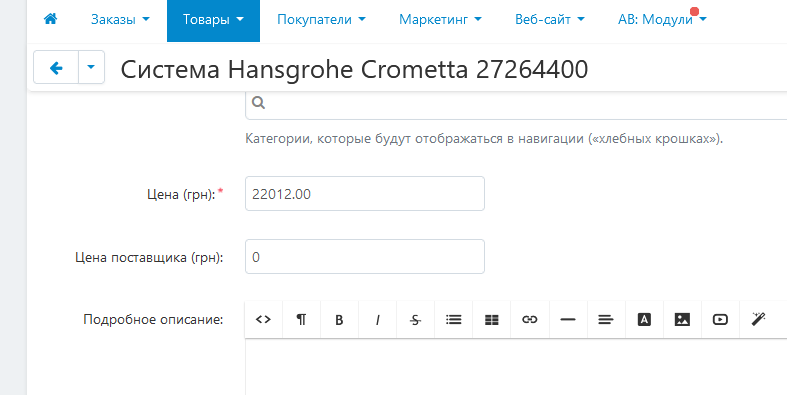The height and width of the screenshot is (395, 787).
Task: Apply italic formatting in editor
Action: pyautogui.click(x=377, y=319)
